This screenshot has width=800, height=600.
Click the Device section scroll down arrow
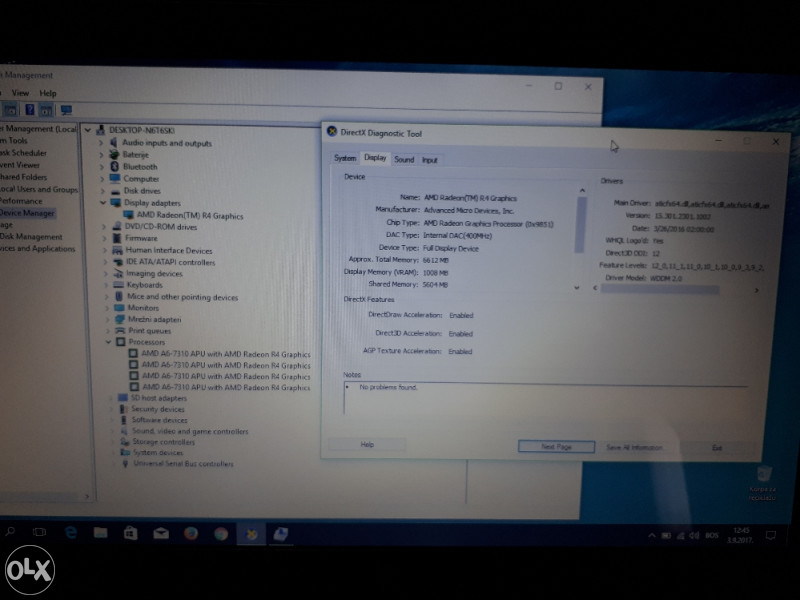(577, 288)
